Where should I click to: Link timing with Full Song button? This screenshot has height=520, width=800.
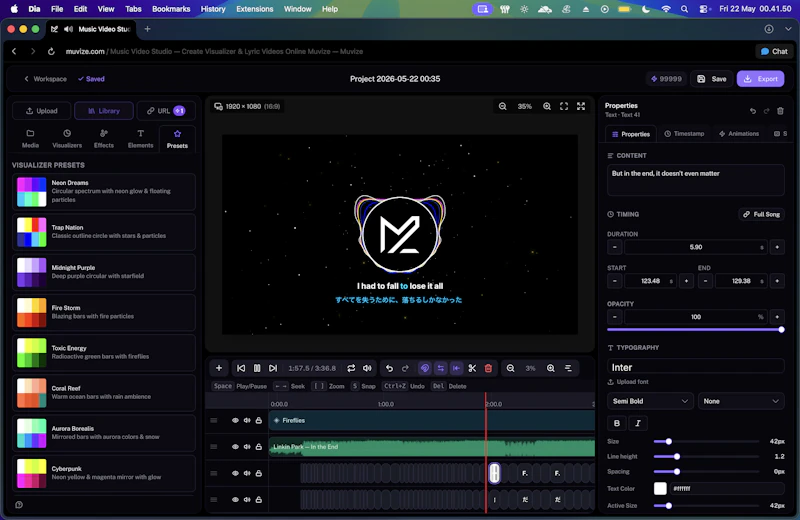coord(761,214)
